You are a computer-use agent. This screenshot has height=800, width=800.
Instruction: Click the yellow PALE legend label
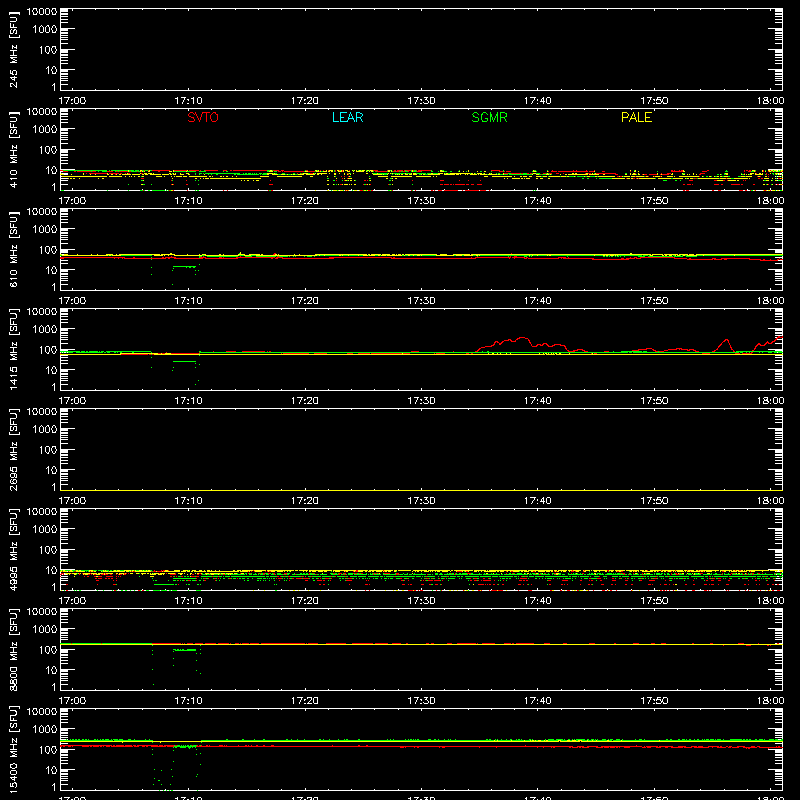pos(636,117)
